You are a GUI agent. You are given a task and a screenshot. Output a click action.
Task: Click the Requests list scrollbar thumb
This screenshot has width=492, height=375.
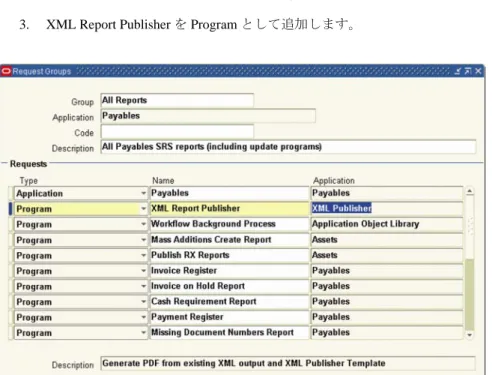pyautogui.click(x=469, y=295)
